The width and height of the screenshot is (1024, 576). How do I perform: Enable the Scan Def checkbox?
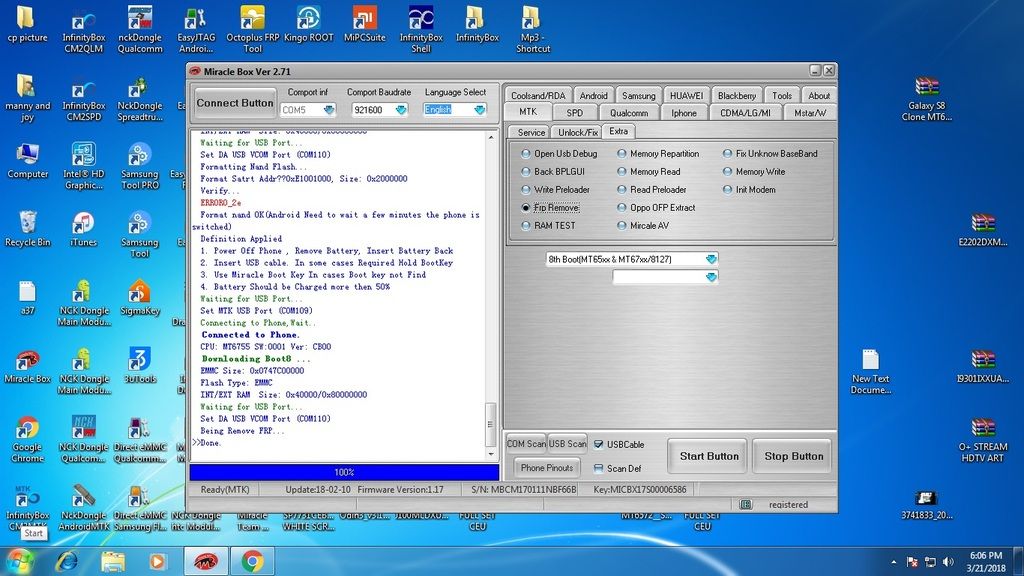pos(598,468)
